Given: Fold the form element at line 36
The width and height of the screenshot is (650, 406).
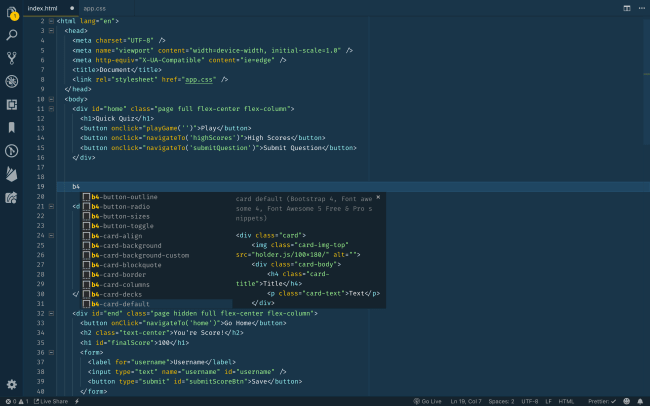Looking at the screenshot, I should click(52, 352).
